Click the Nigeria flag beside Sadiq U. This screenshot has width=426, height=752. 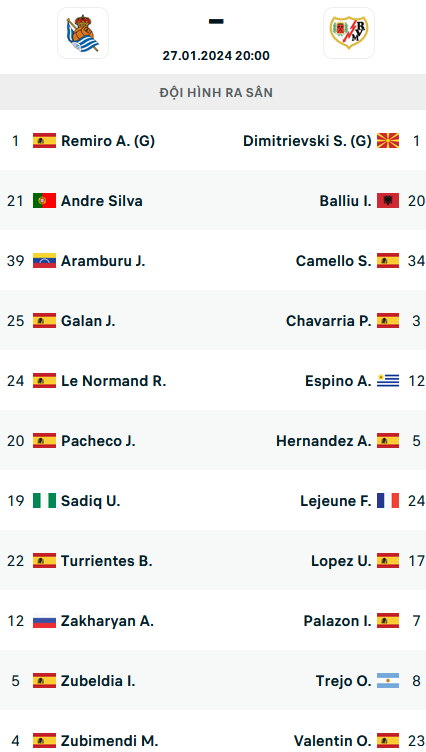[45, 501]
